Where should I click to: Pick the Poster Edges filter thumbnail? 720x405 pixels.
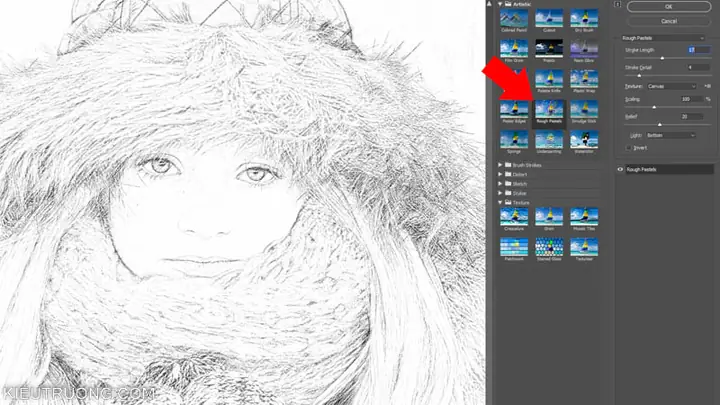[x=514, y=110]
